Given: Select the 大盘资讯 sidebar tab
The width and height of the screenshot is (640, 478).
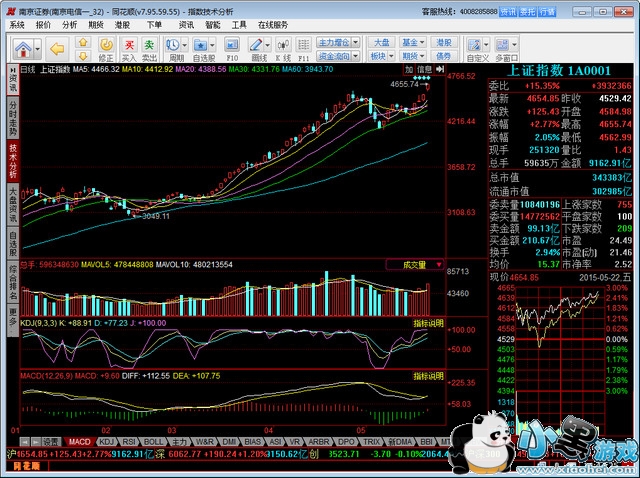Looking at the screenshot, I should coord(13,204).
